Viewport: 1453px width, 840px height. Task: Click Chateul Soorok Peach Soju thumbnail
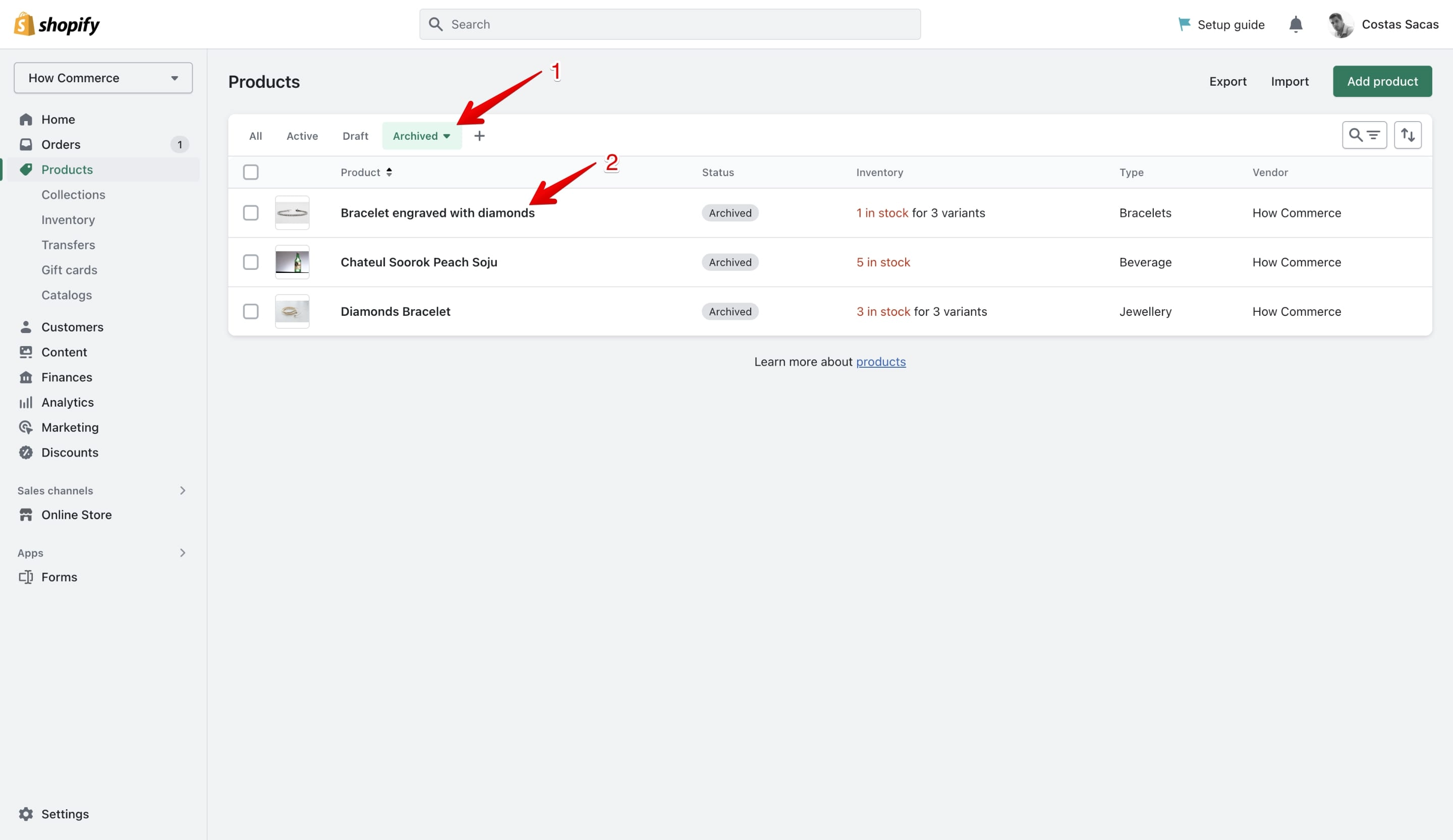[x=292, y=262]
